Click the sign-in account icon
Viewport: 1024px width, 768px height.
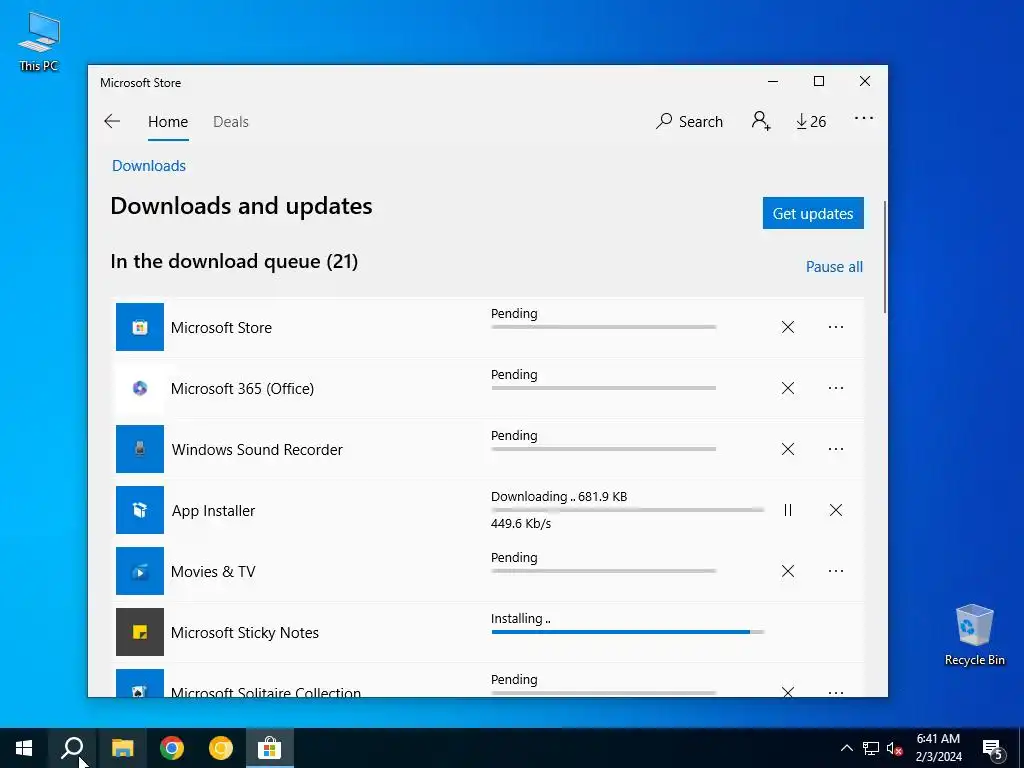(761, 121)
